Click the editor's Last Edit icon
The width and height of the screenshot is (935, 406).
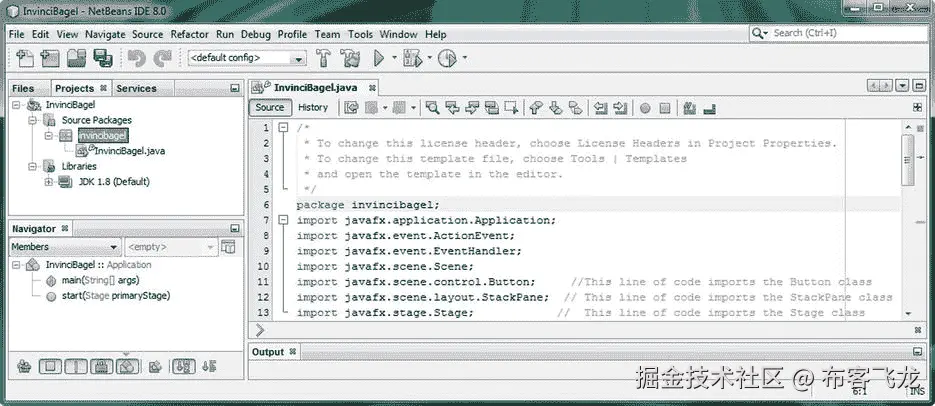[352, 108]
